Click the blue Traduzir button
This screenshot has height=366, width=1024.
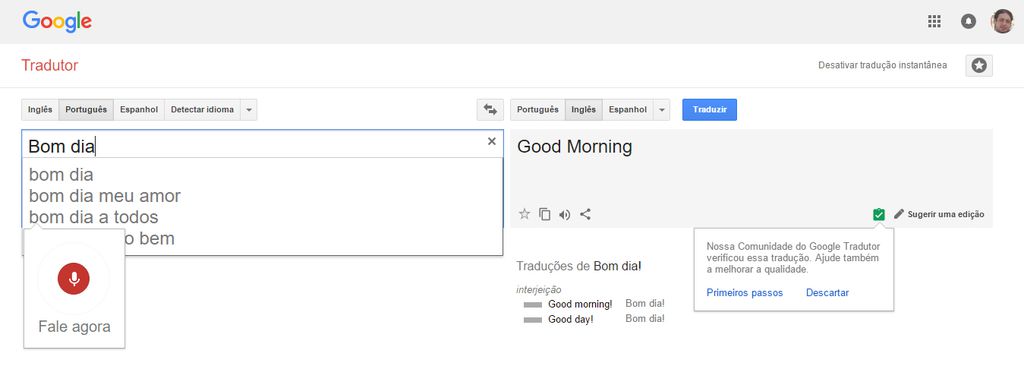(x=710, y=110)
